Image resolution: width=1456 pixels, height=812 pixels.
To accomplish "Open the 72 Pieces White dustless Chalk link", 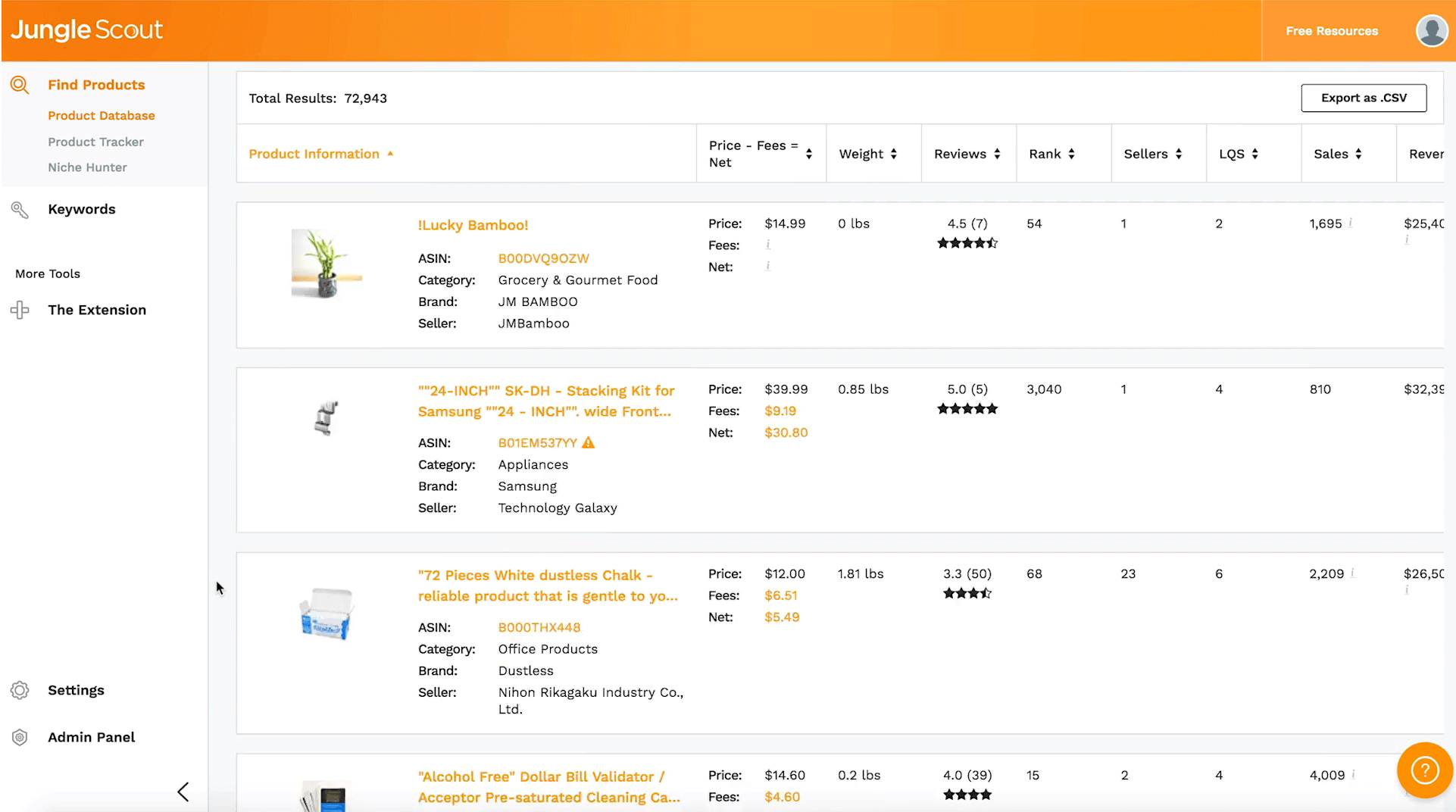I will click(x=548, y=586).
